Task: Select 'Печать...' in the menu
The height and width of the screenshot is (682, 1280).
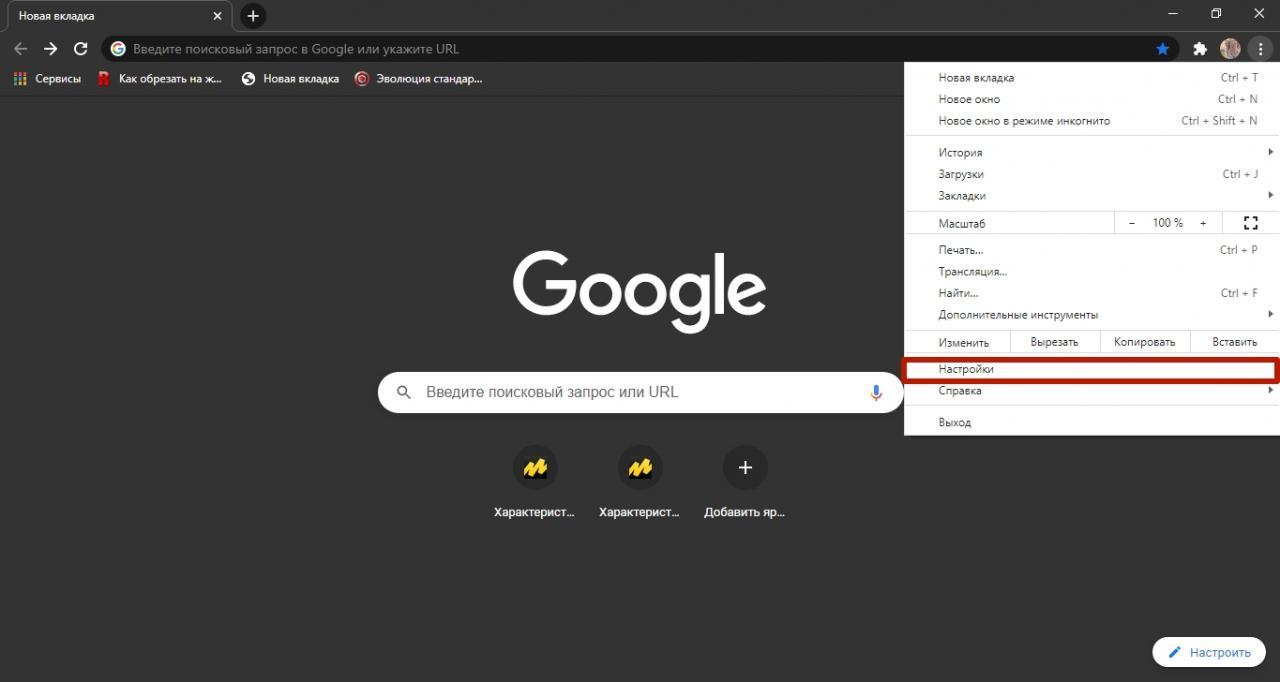Action: coord(1092,250)
